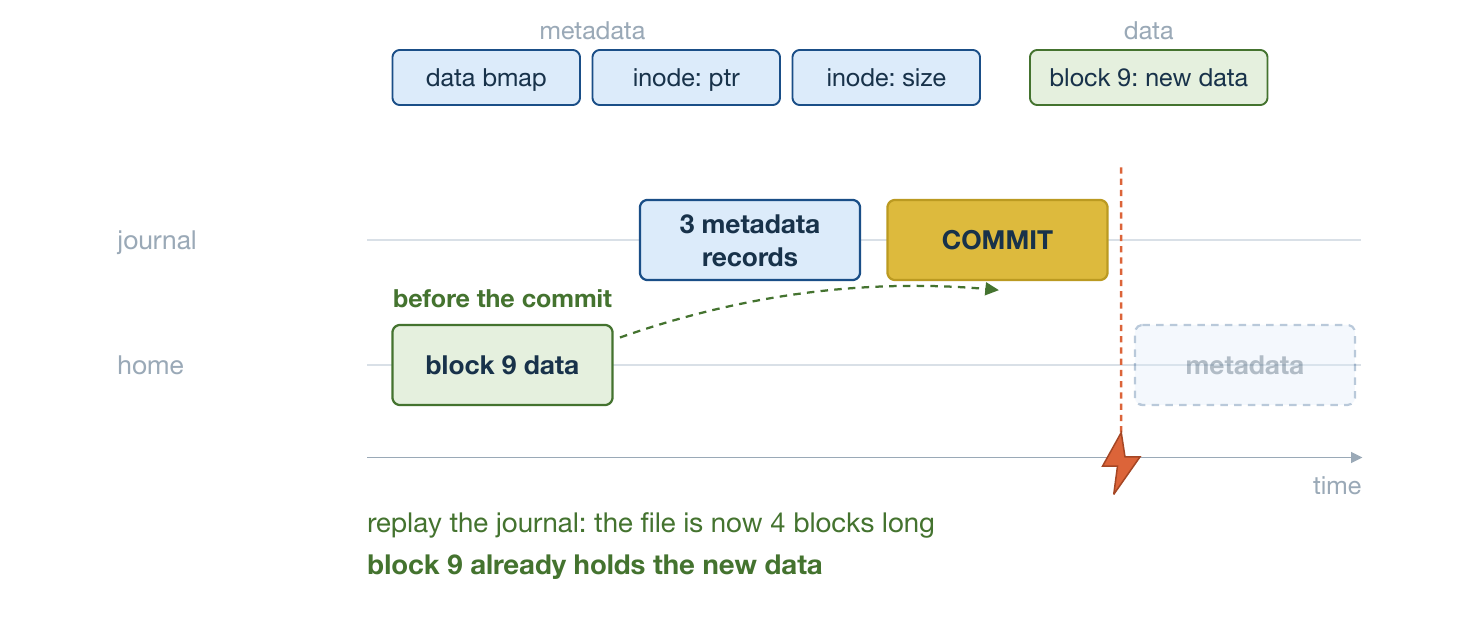Click the yellow COMMIT block
The width and height of the screenshot is (1460, 630).
[x=997, y=240]
